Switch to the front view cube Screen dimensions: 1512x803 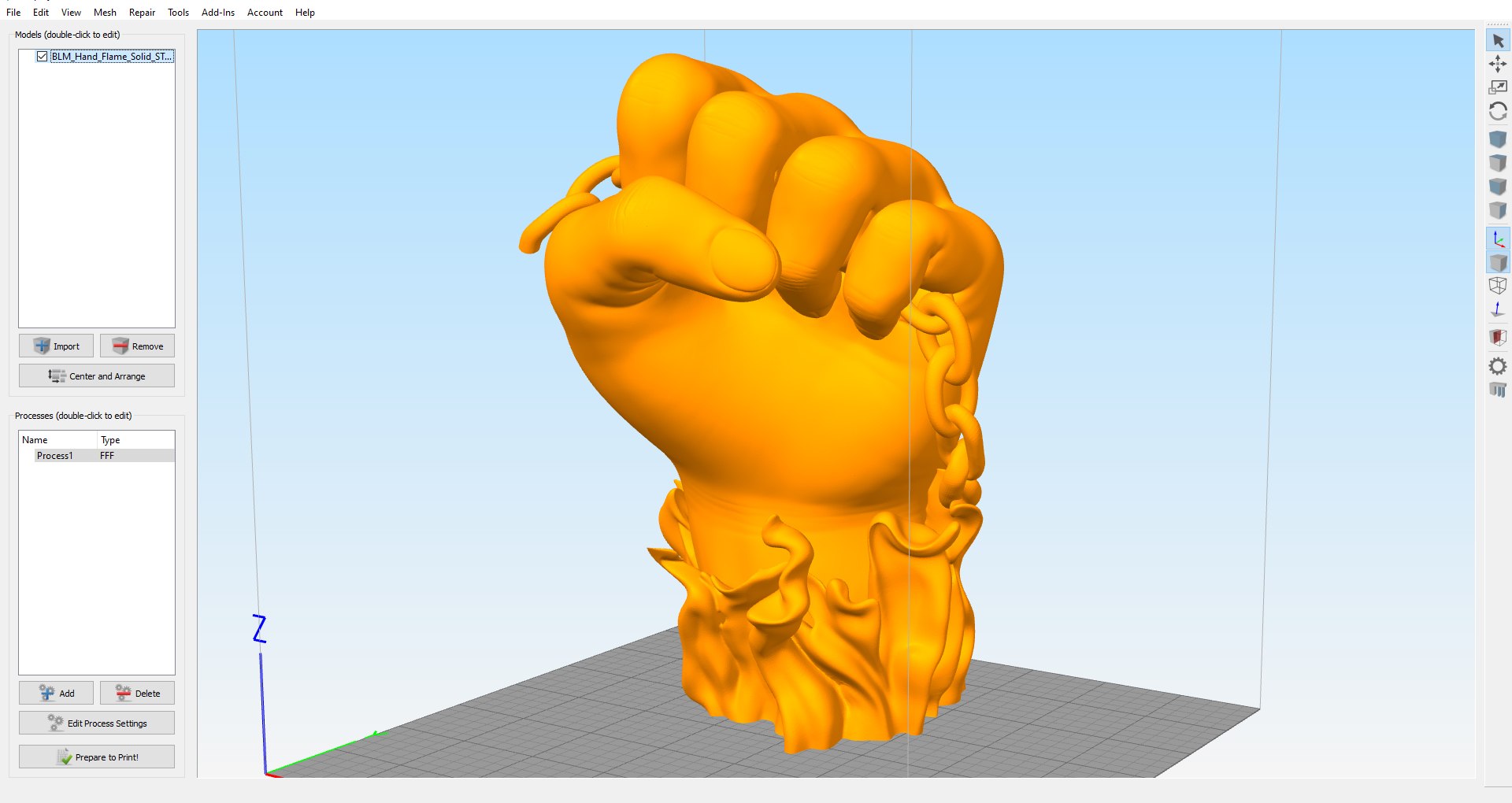pyautogui.click(x=1498, y=187)
